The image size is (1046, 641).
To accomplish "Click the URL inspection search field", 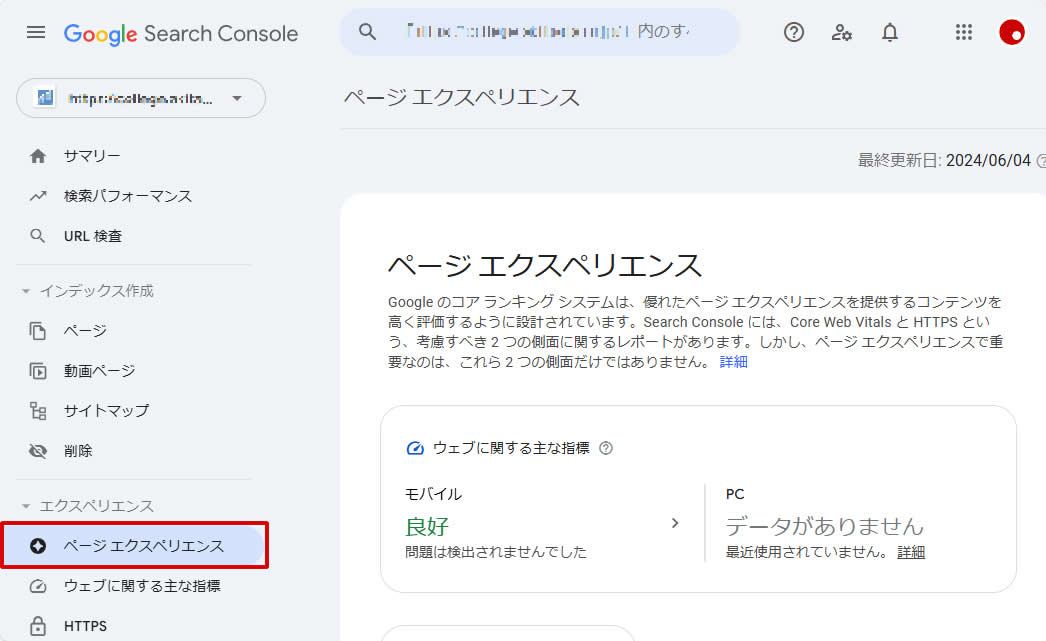I will point(550,32).
